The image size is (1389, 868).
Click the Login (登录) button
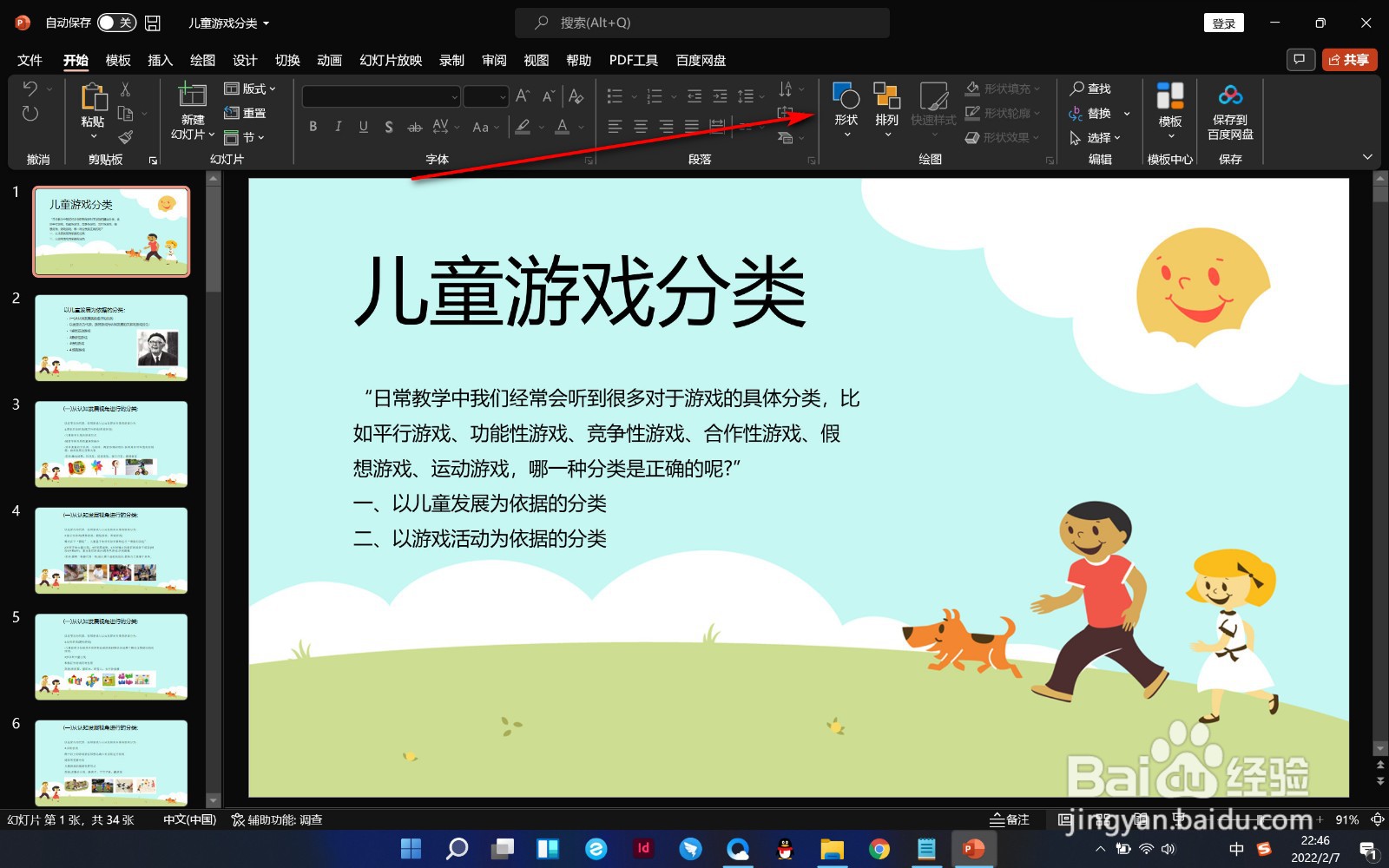[x=1223, y=23]
